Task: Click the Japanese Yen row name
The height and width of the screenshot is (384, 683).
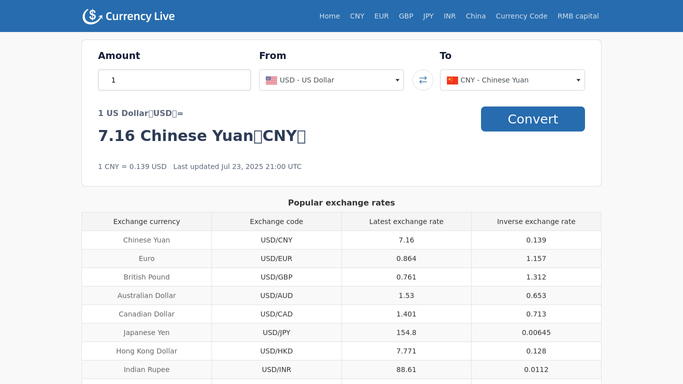Action: [x=146, y=333]
